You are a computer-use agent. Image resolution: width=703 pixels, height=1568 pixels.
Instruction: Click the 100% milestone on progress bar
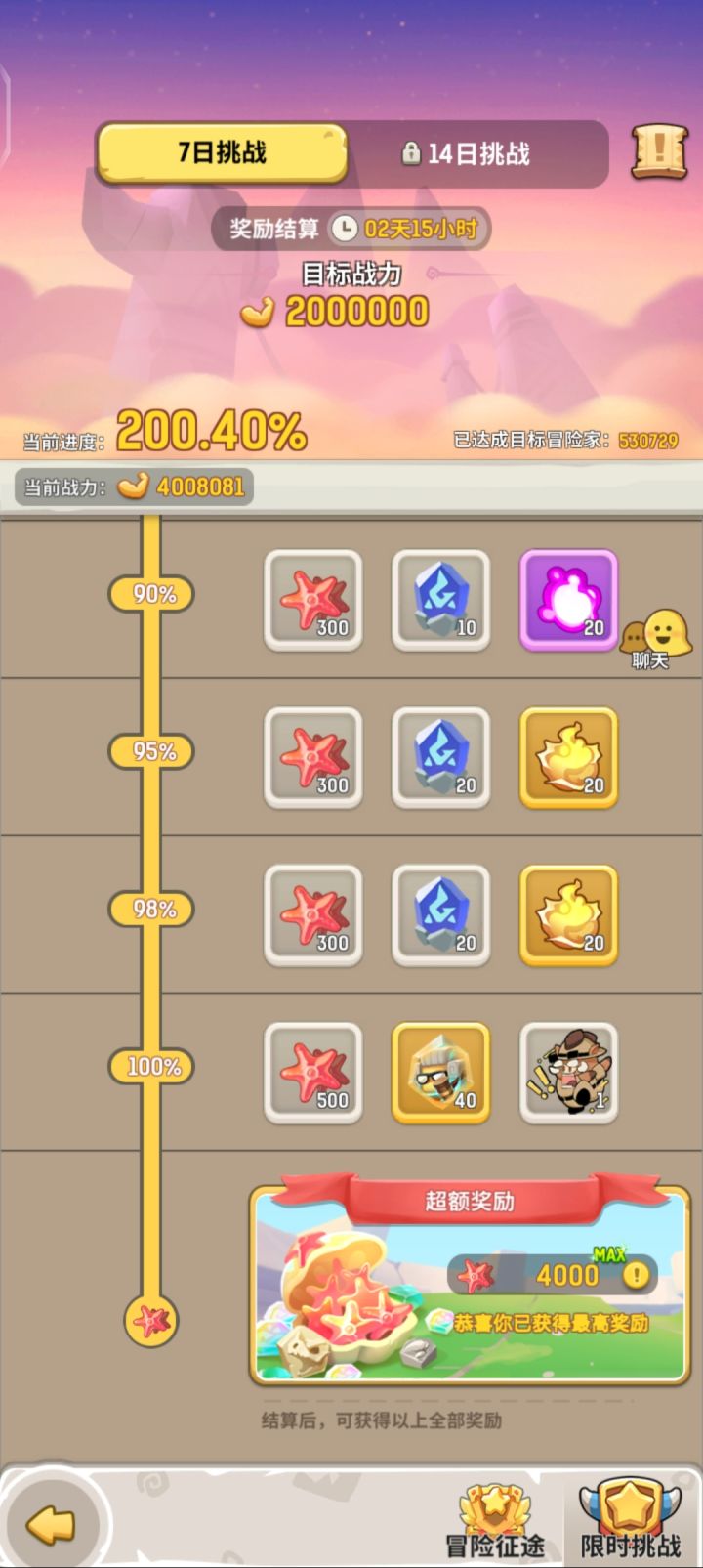(151, 1066)
